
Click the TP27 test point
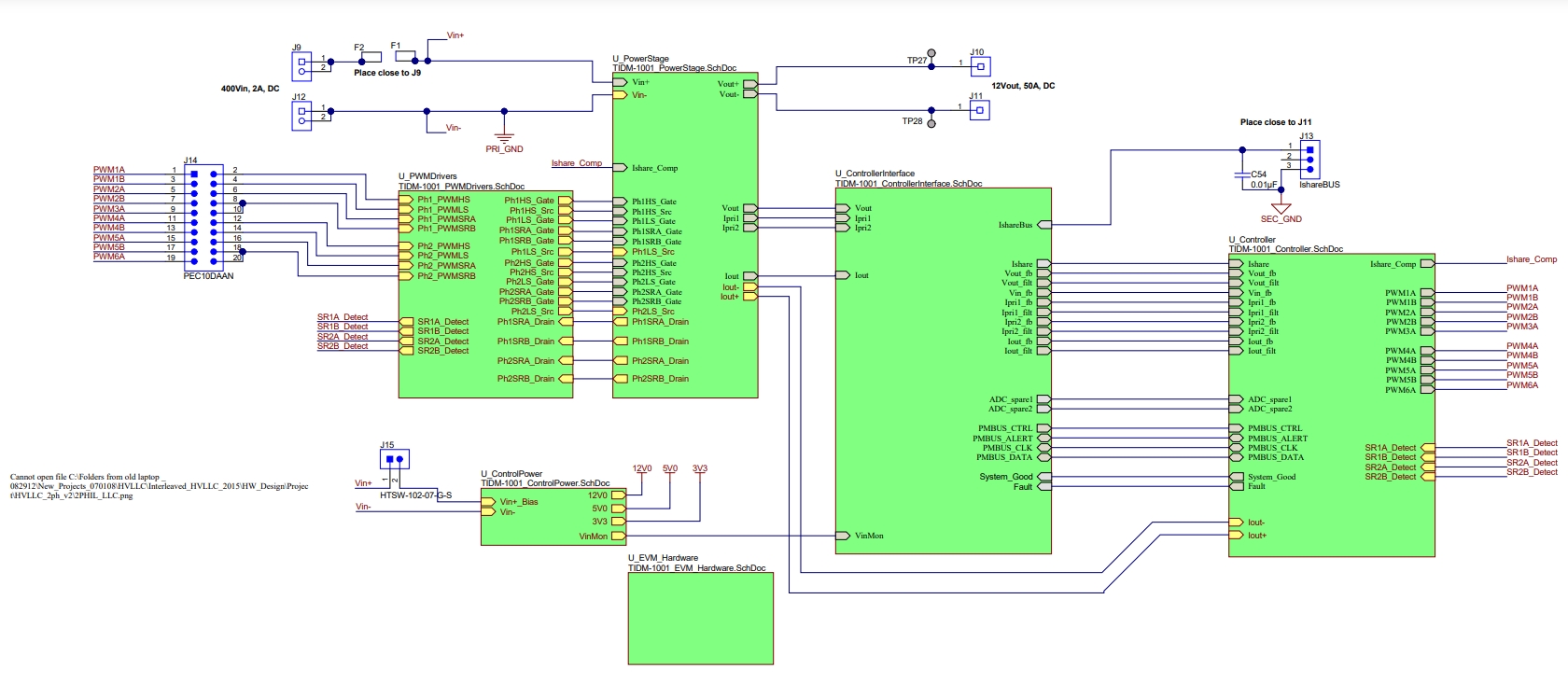931,54
